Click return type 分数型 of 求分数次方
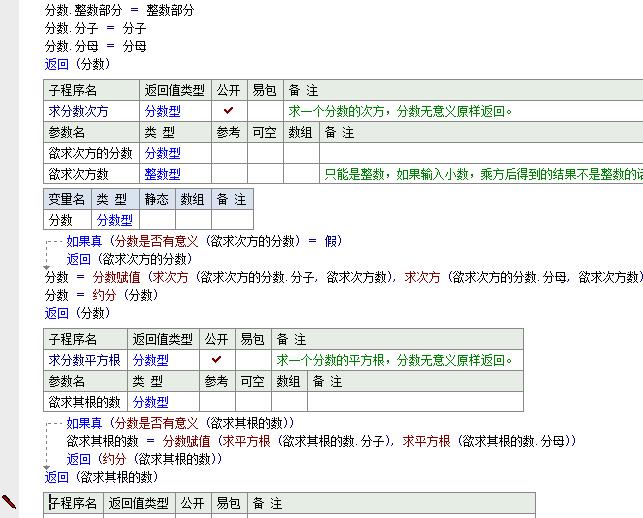This screenshot has width=643, height=518. pyautogui.click(x=162, y=111)
